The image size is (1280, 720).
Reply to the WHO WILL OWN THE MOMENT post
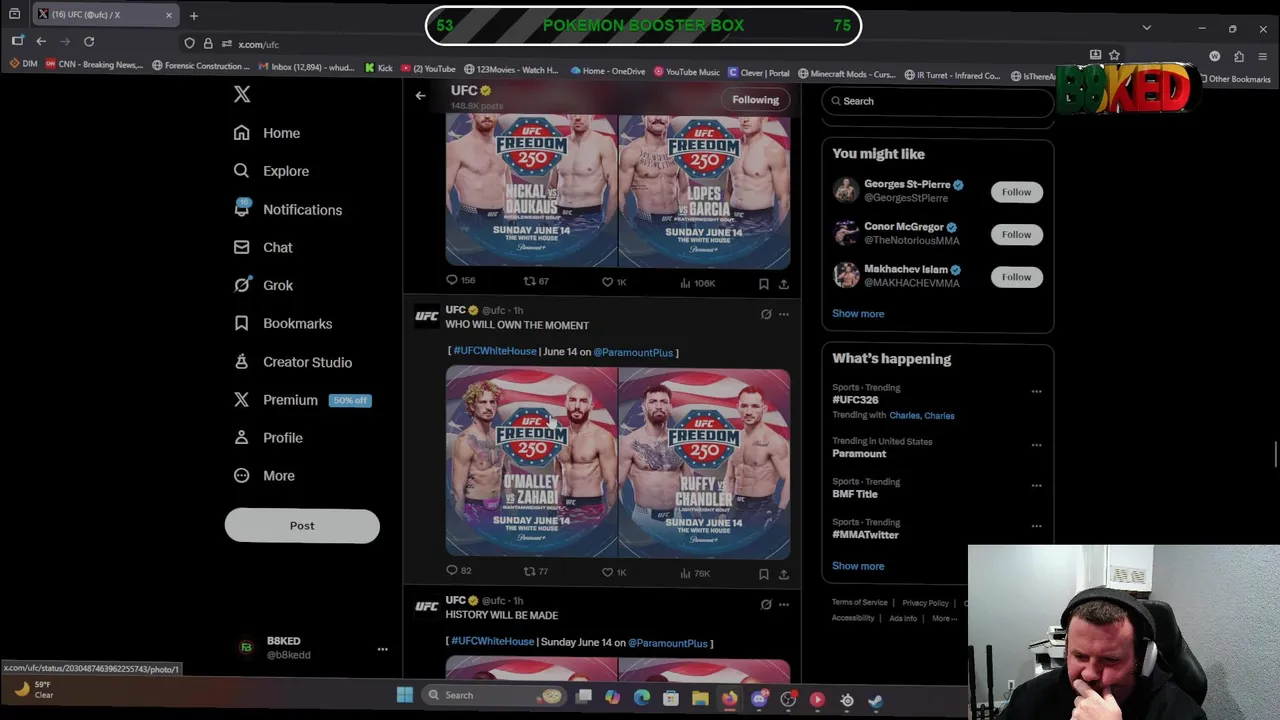pos(458,571)
